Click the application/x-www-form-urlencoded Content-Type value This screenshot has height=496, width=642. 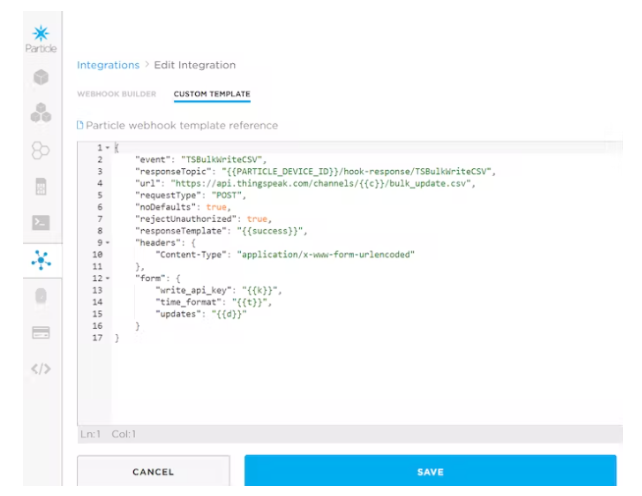326,254
